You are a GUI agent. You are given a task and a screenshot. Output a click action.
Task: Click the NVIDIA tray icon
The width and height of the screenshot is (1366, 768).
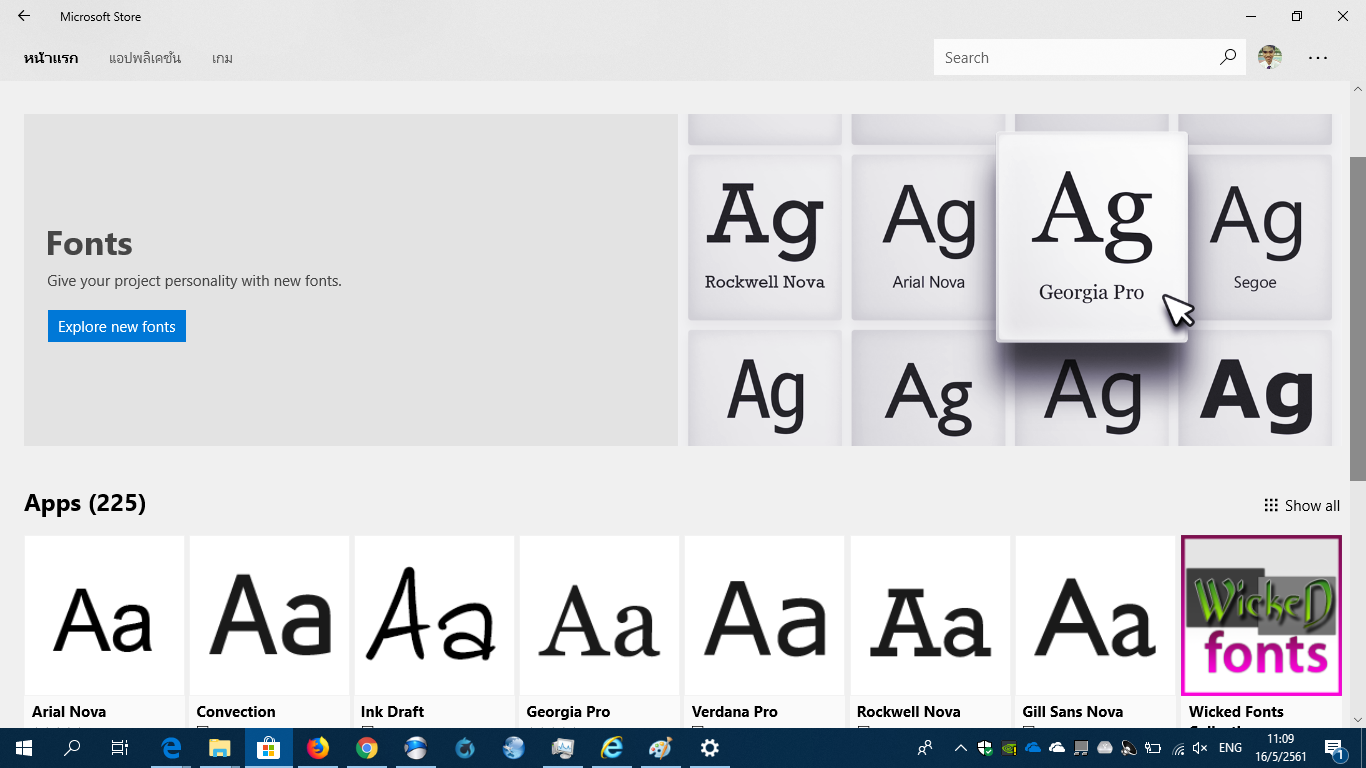[x=1009, y=747]
